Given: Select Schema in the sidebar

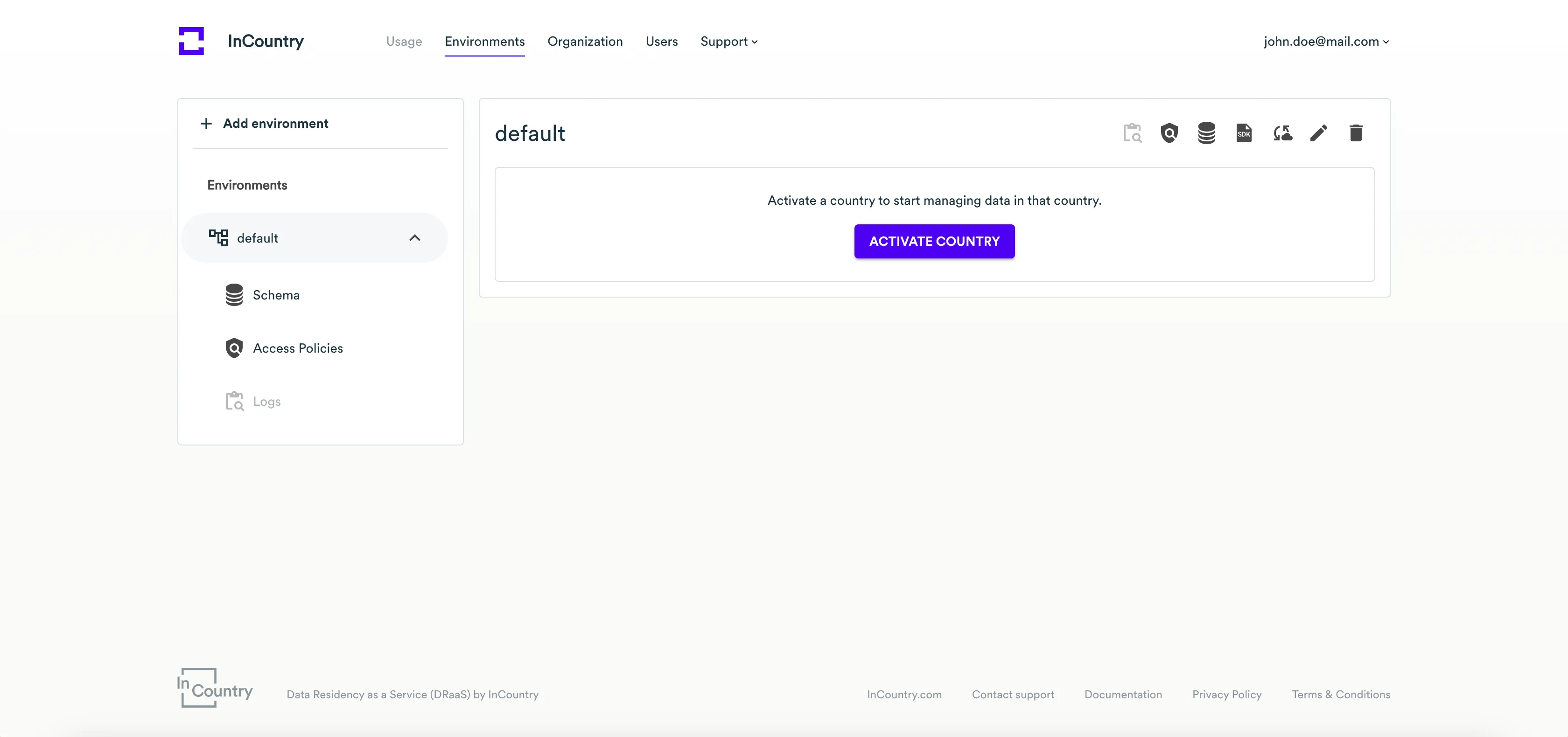Looking at the screenshot, I should pos(276,295).
